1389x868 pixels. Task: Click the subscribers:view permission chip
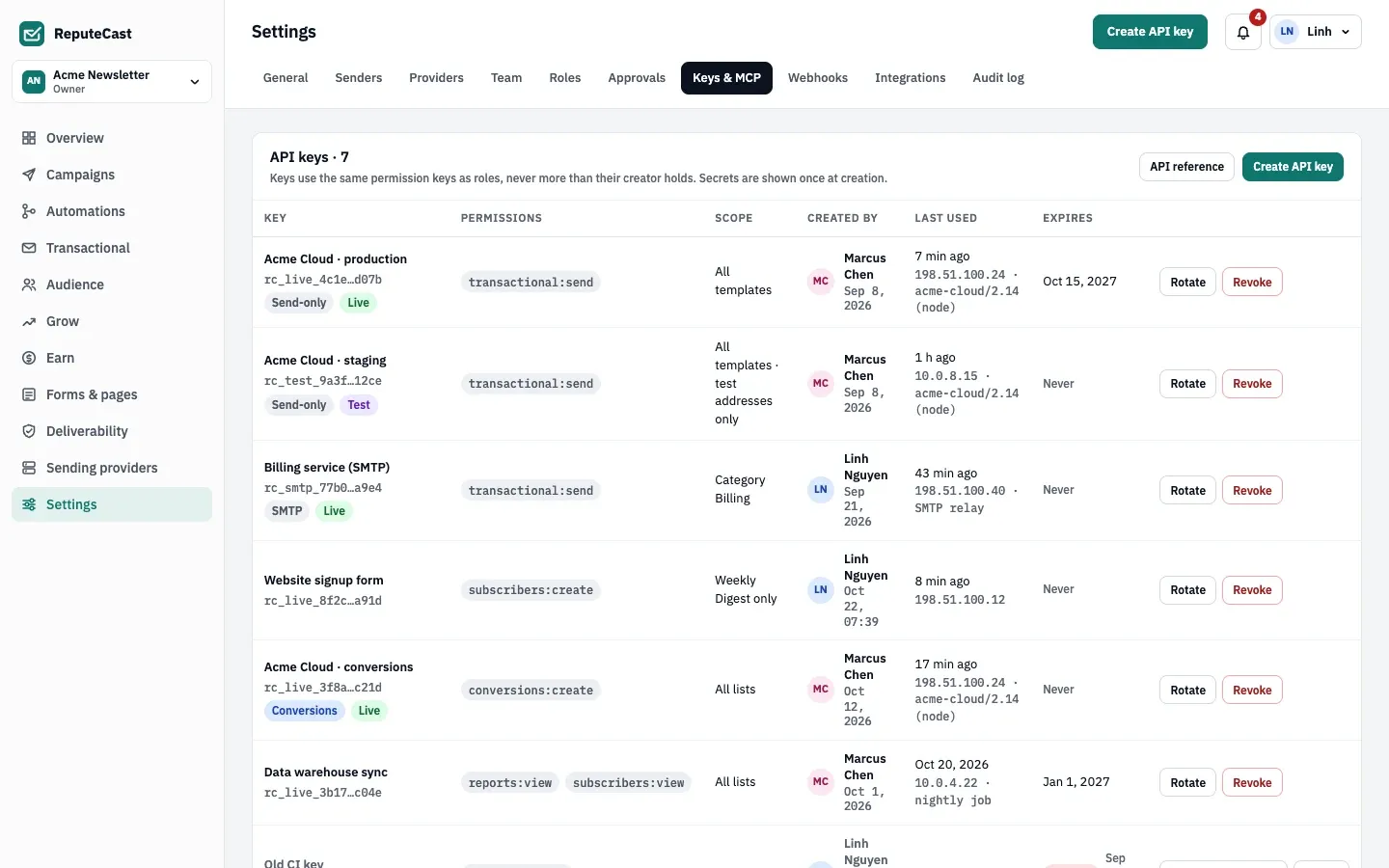(x=628, y=783)
